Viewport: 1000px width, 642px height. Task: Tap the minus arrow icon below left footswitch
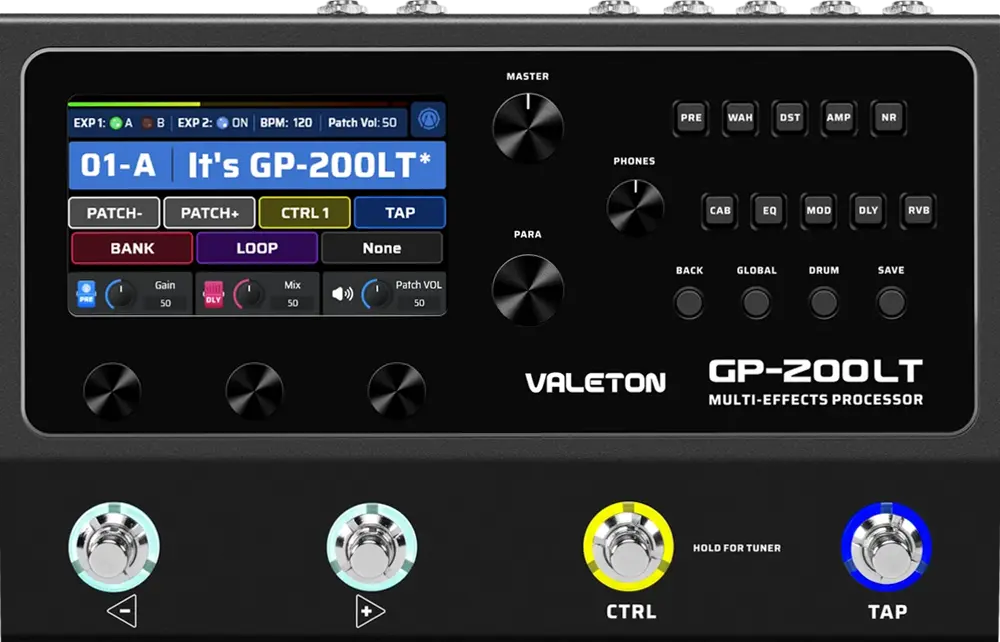(121, 611)
